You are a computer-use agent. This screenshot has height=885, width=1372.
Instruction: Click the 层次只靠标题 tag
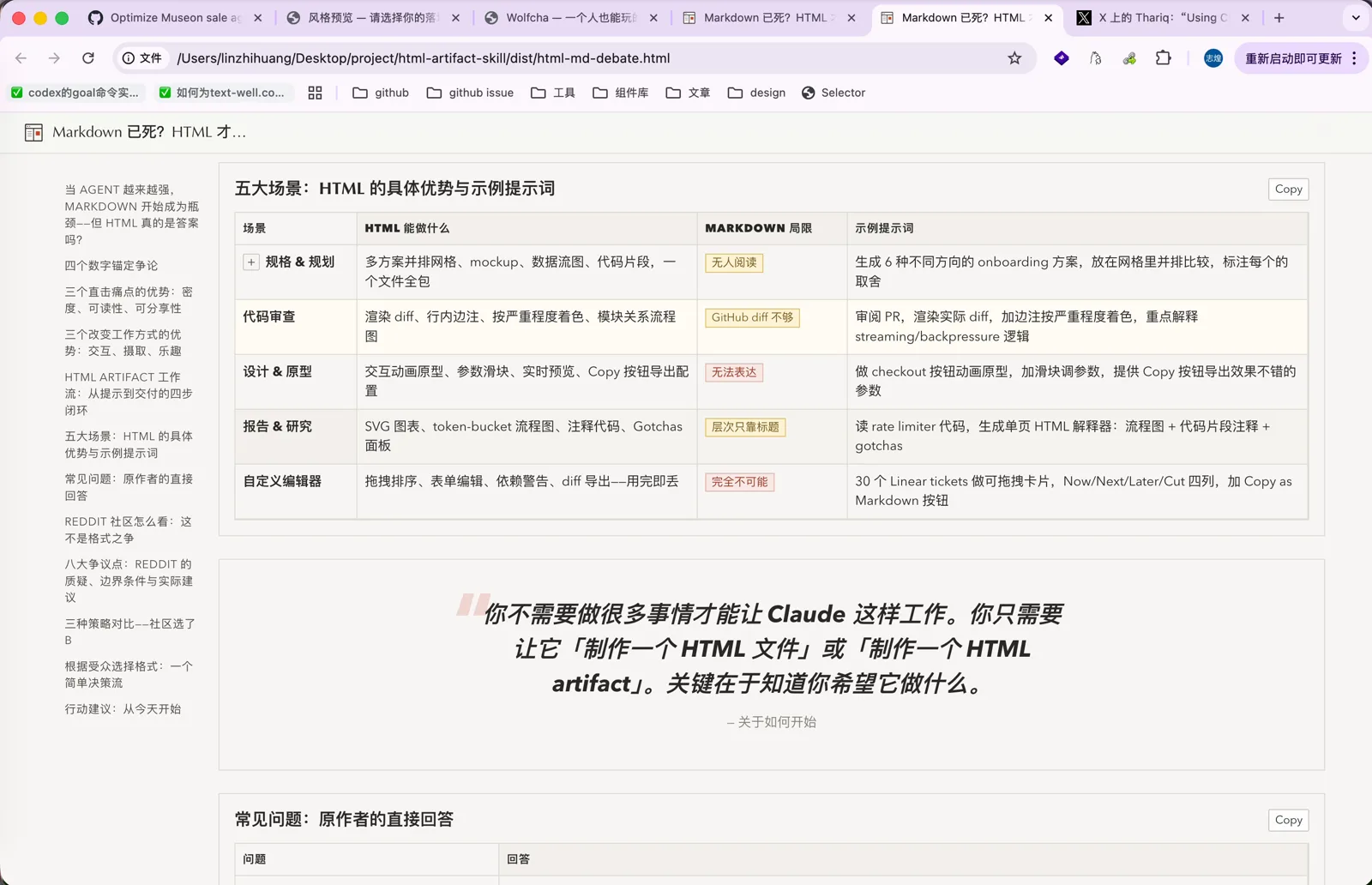click(745, 427)
